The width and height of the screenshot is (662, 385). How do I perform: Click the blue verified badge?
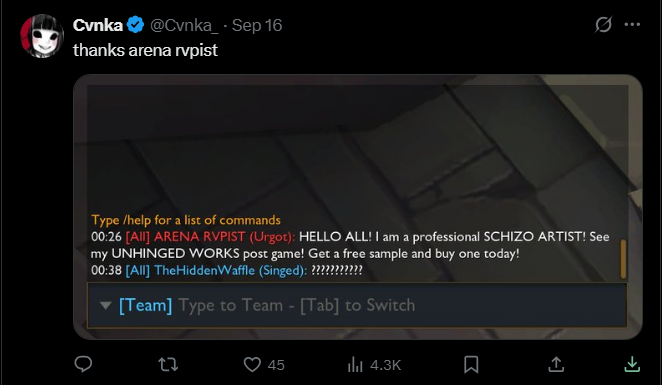[x=136, y=25]
